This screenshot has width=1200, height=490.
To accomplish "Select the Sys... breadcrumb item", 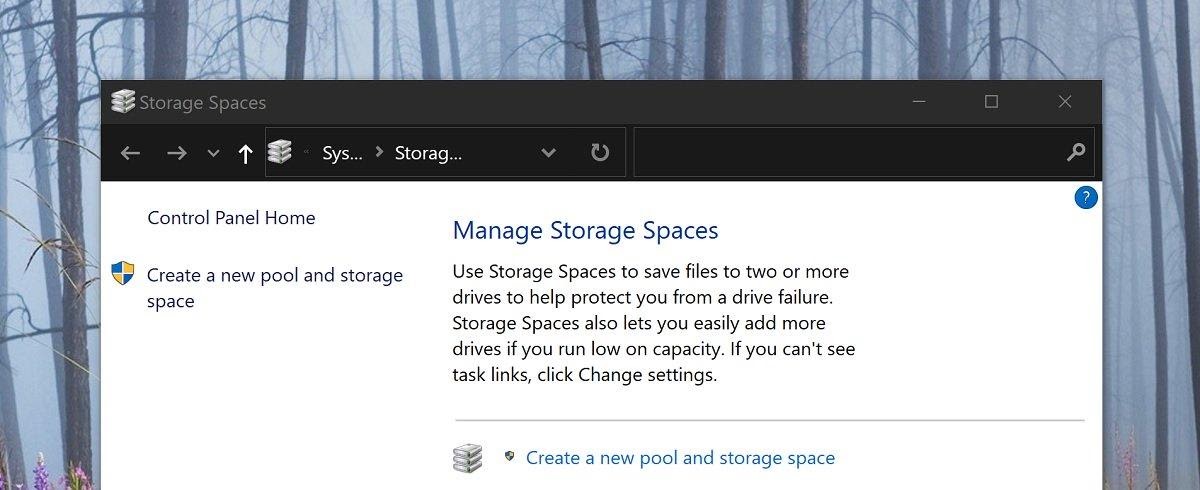I will click(342, 153).
